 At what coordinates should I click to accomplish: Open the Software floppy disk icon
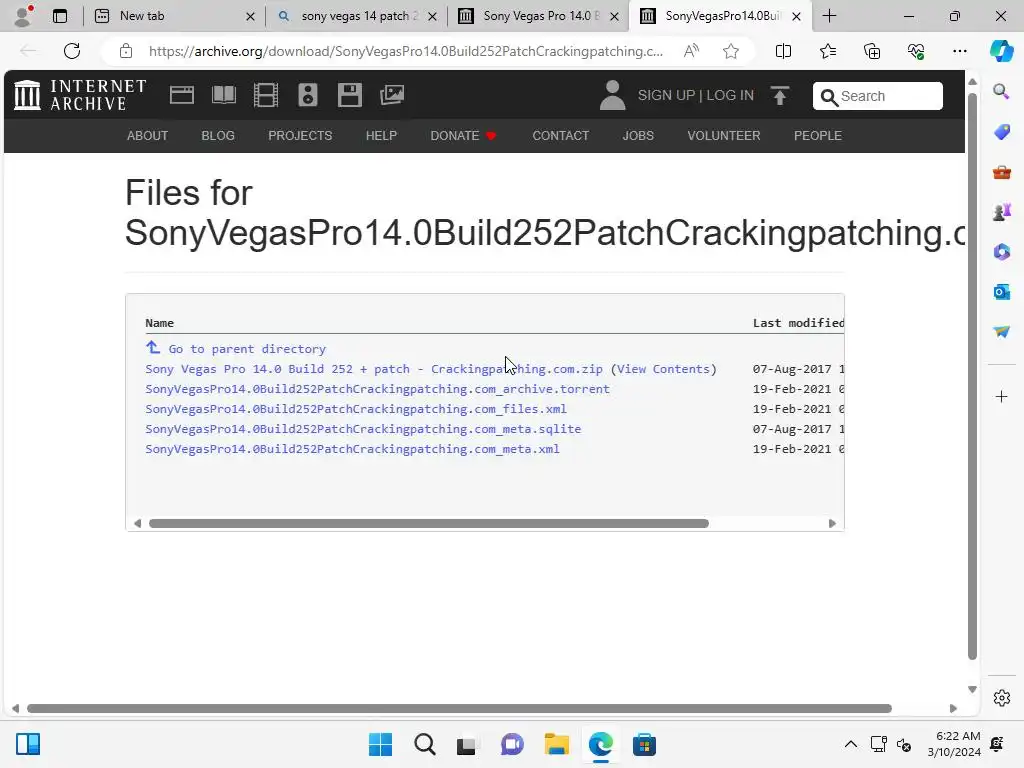(349, 95)
